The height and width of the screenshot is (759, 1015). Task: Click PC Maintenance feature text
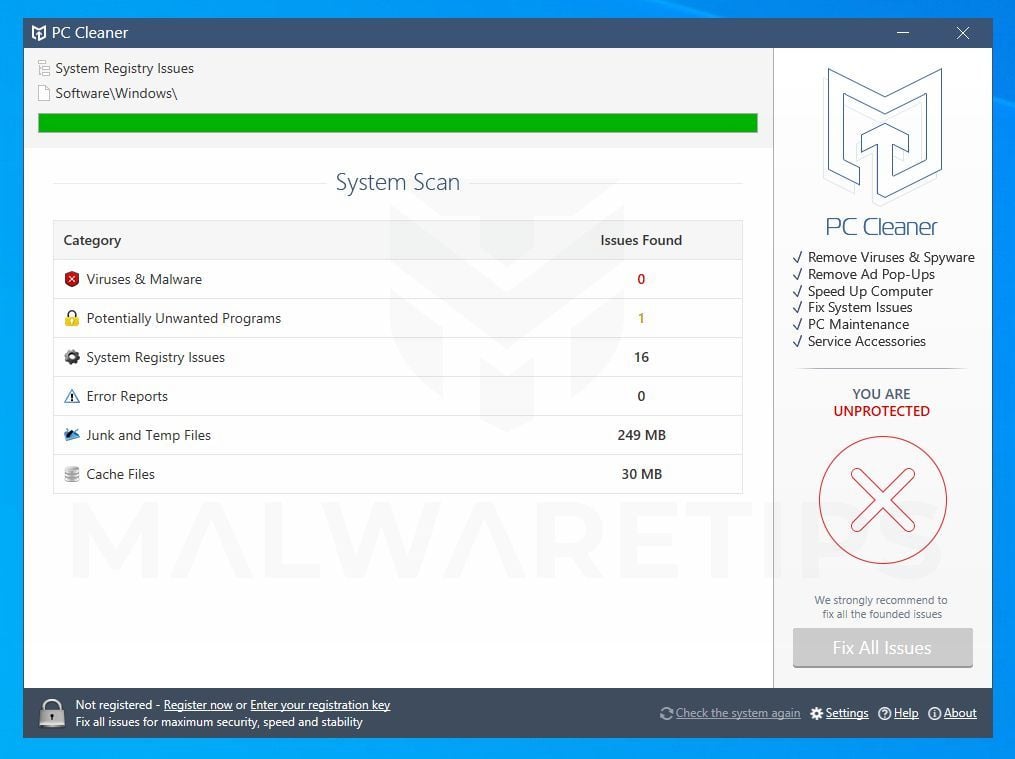[858, 324]
